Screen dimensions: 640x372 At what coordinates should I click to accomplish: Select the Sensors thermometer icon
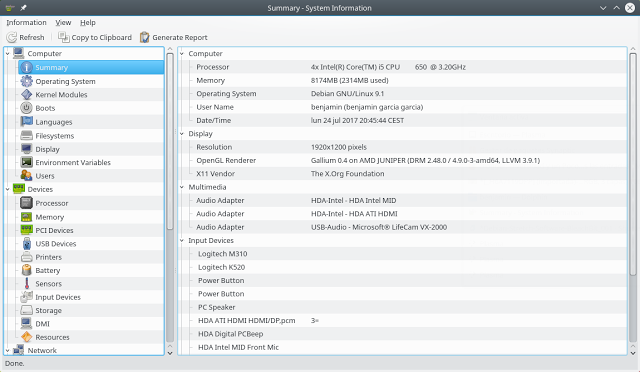[x=27, y=283]
